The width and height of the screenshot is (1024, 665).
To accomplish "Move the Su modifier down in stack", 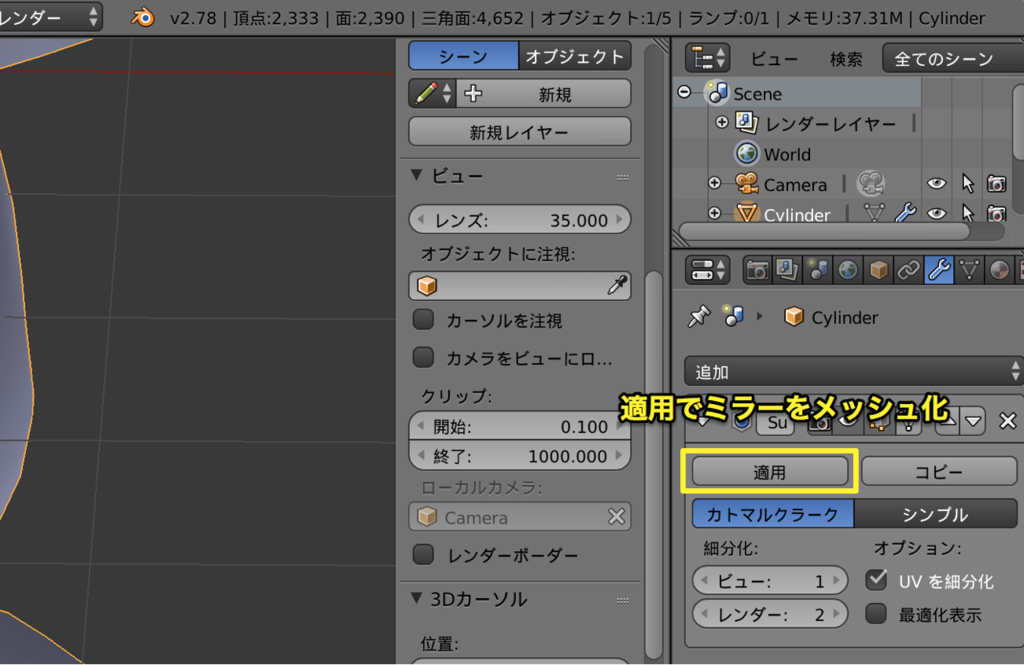I will [x=973, y=421].
